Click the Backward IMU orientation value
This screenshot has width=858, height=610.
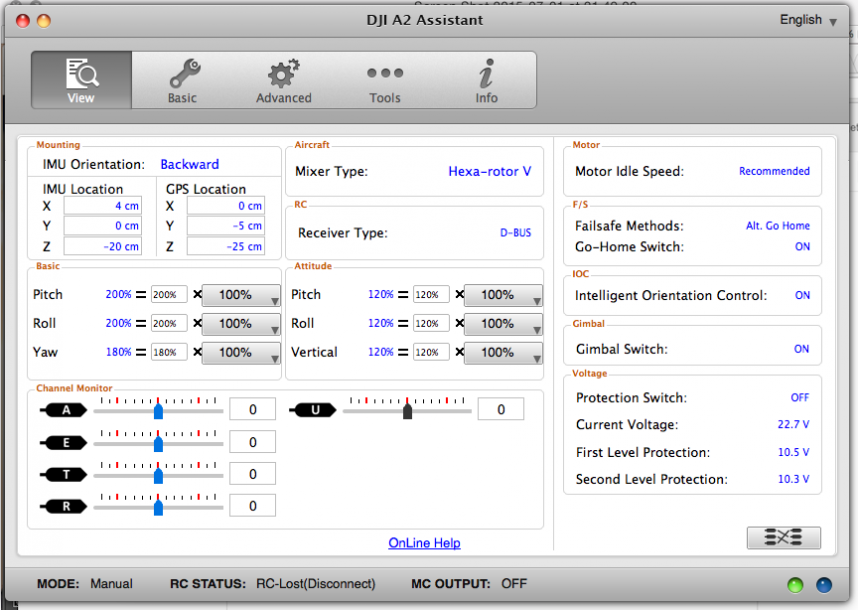click(x=189, y=164)
